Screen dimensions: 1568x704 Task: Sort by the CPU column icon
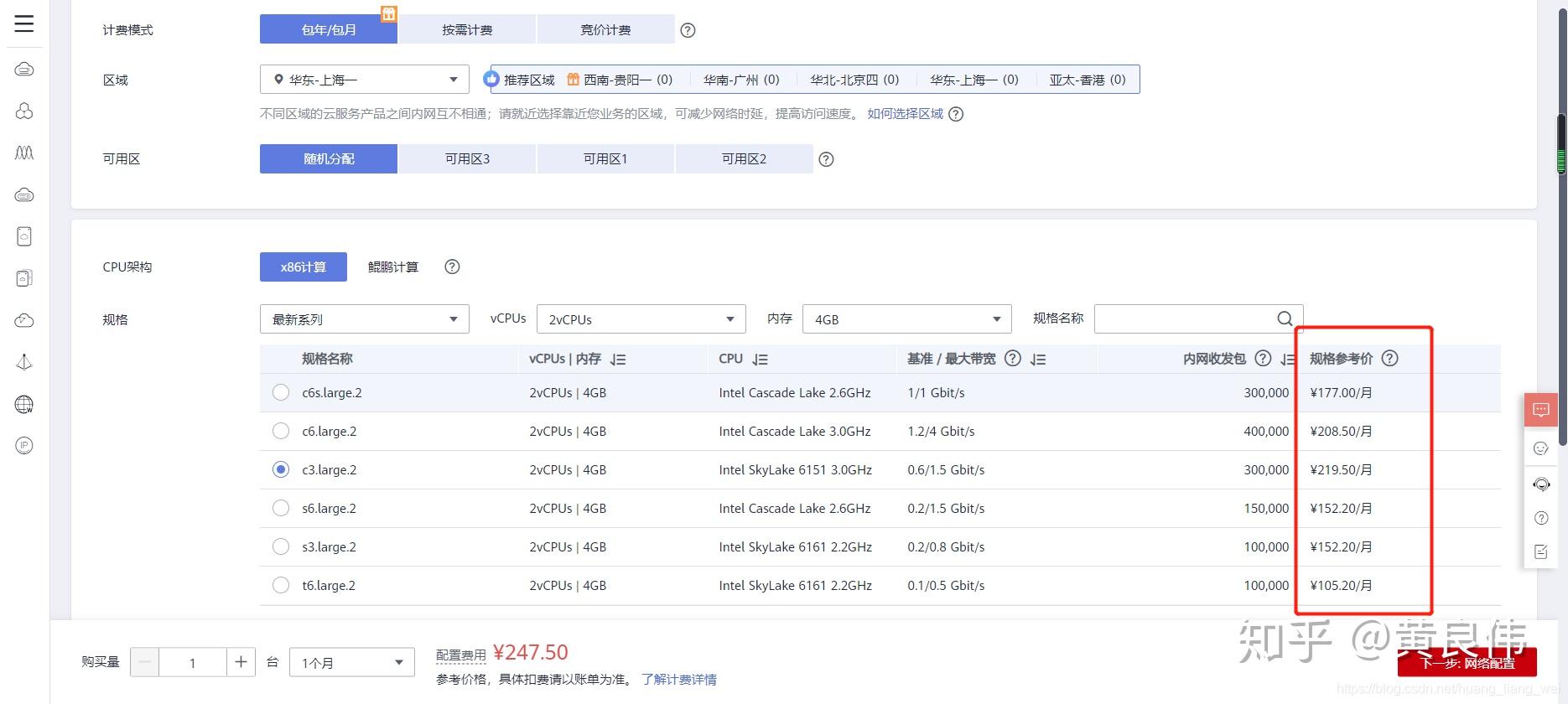tap(760, 360)
